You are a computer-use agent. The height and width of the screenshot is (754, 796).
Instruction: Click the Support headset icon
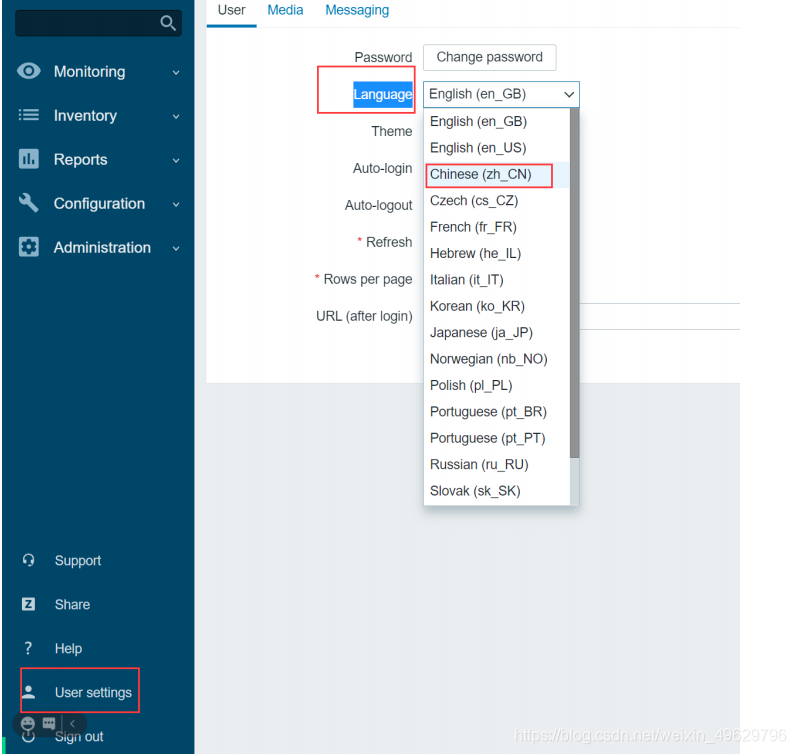tap(28, 560)
